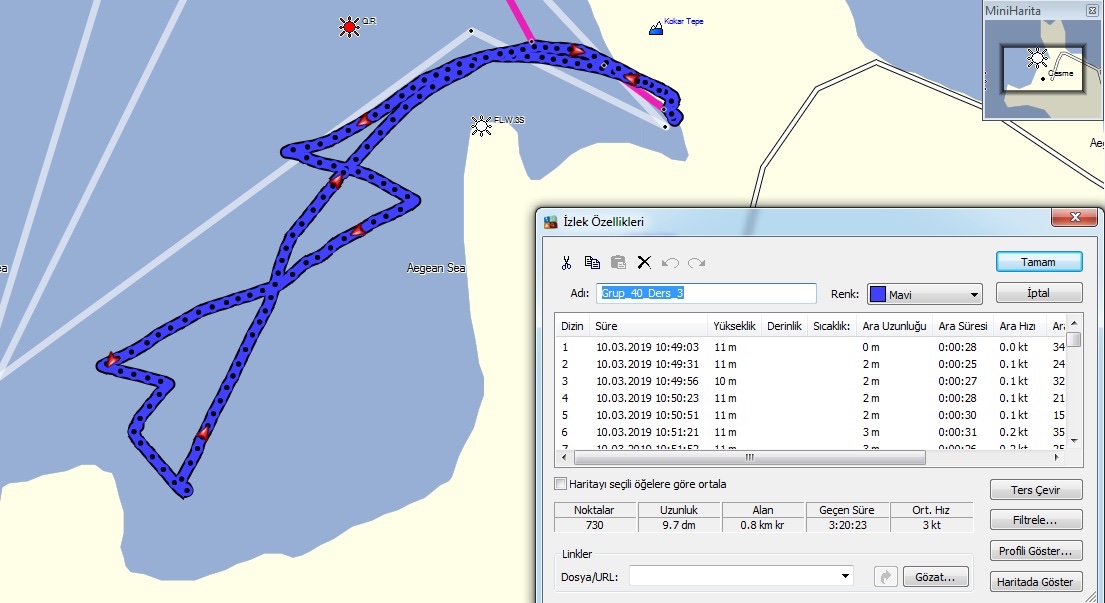Image resolution: width=1105 pixels, height=603 pixels.
Task: Click the Yükseklik column header
Action: [734, 326]
